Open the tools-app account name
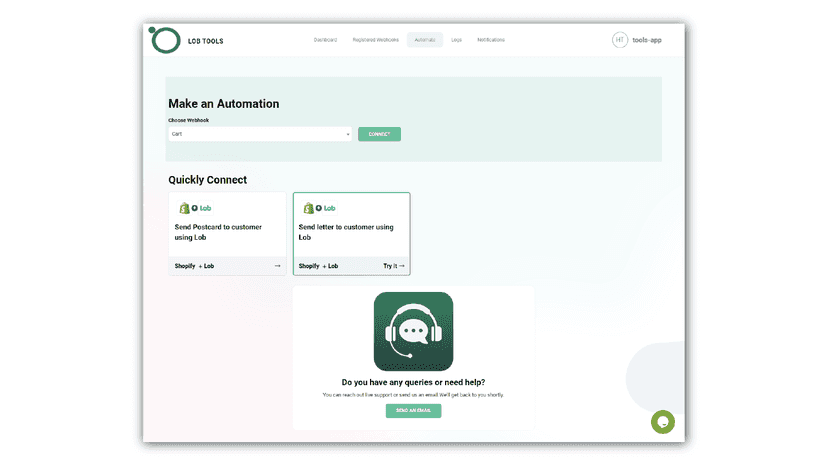 647,40
